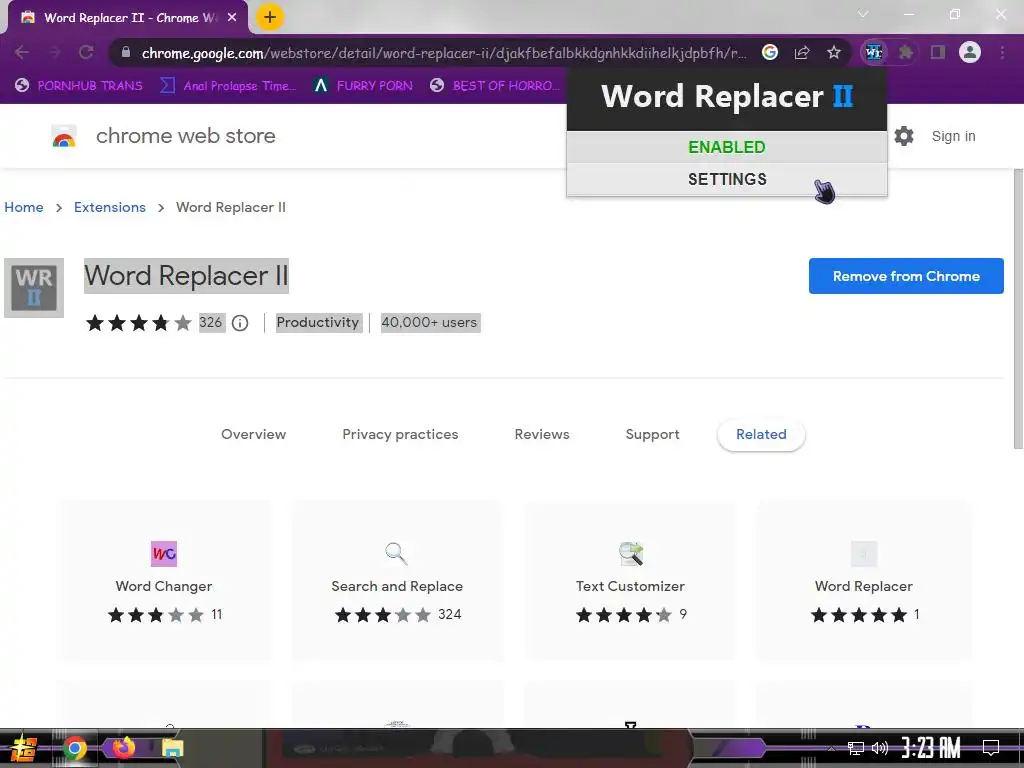
Task: Click the rating info icon beside 326
Action: tap(240, 323)
